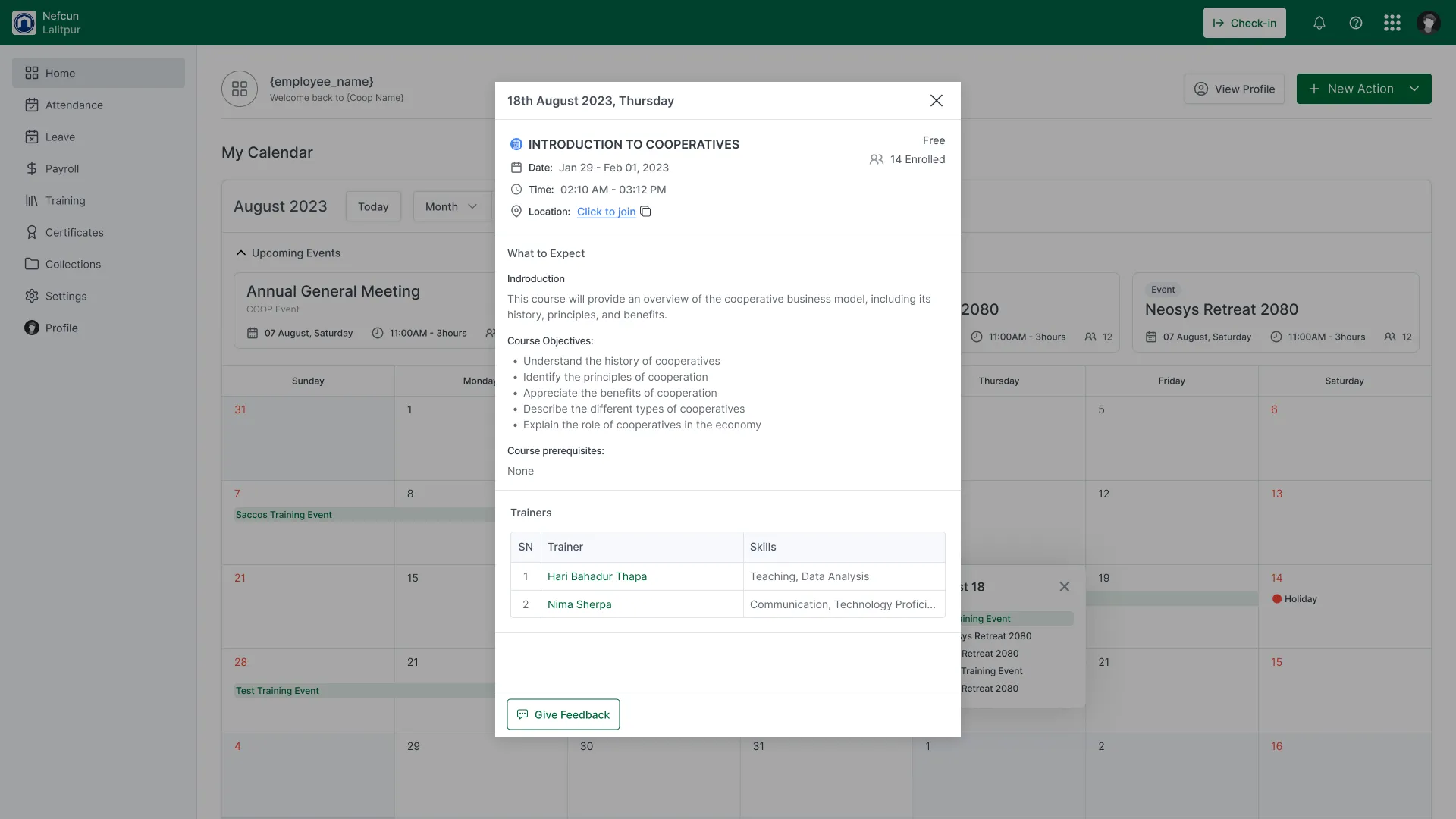Screen dimensions: 1456x819
Task: Click the Profile avatar icon in sidebar
Action: pyautogui.click(x=32, y=328)
